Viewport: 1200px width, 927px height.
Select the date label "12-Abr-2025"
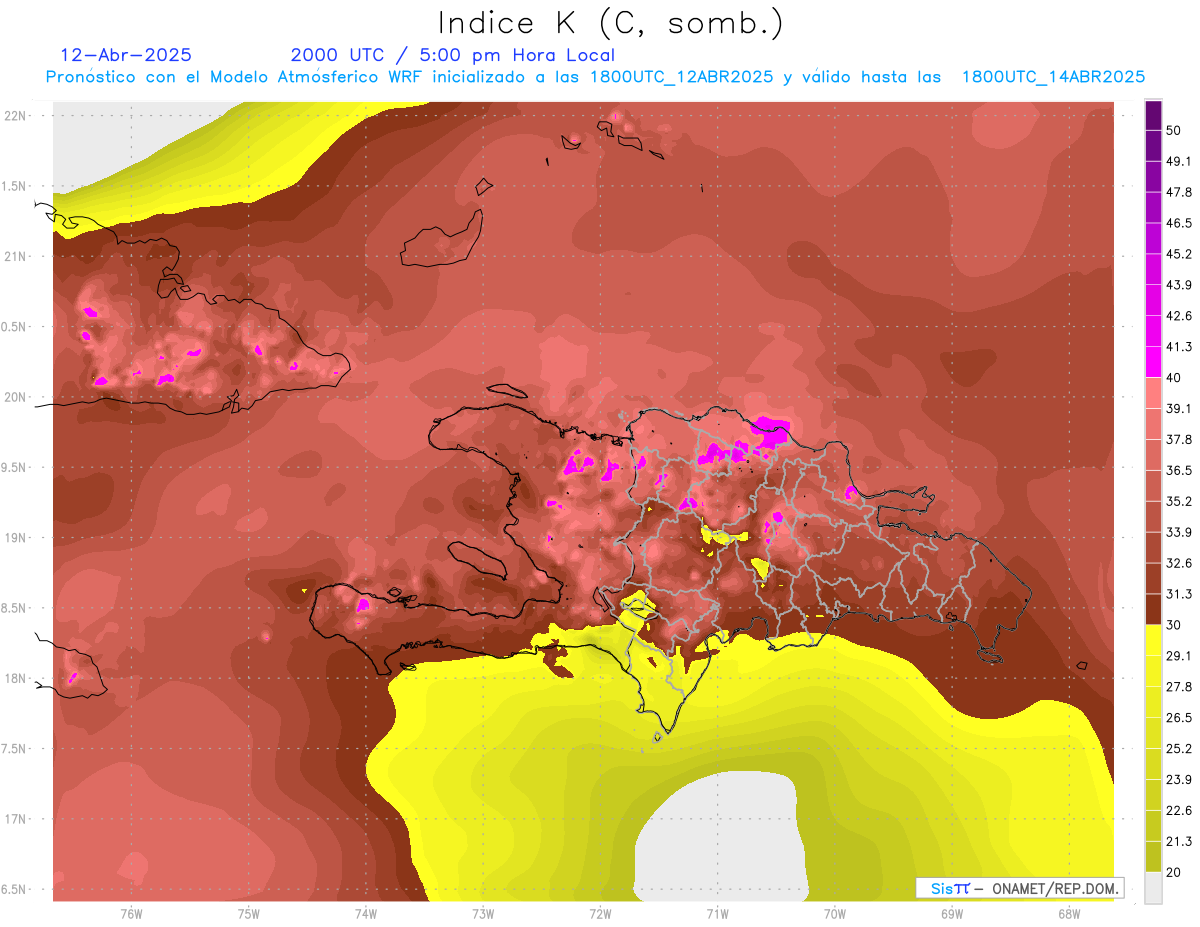[x=126, y=55]
